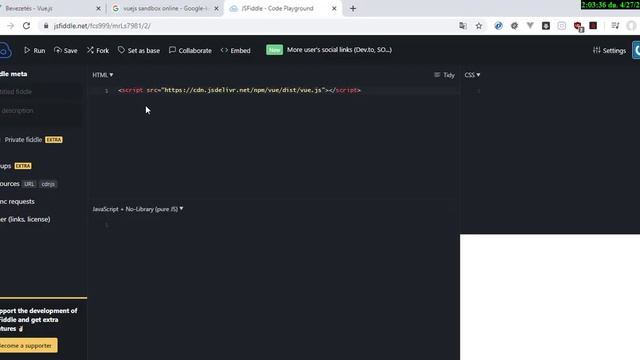Image resolution: width=640 pixels, height=360 pixels.
Task: Click the blue circular extension icon
Action: pos(498,26)
